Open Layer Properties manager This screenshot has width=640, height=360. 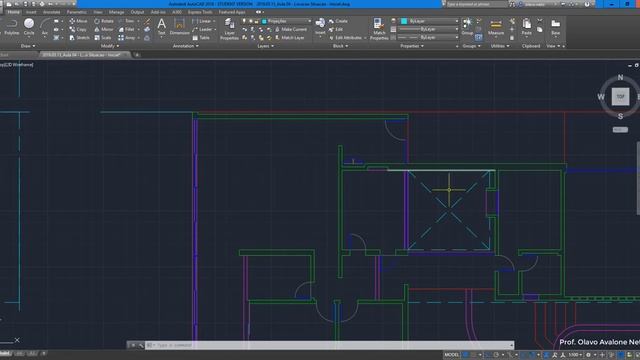click(x=229, y=29)
